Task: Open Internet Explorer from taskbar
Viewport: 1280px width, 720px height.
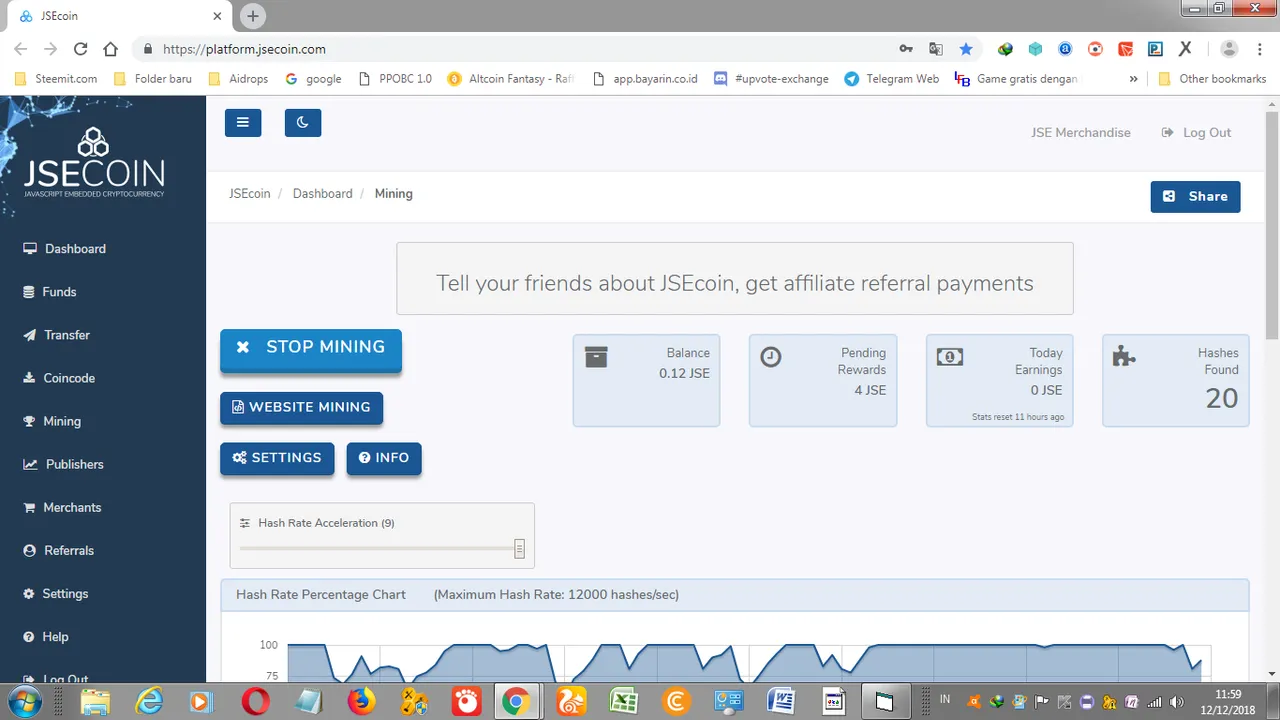Action: tap(150, 701)
